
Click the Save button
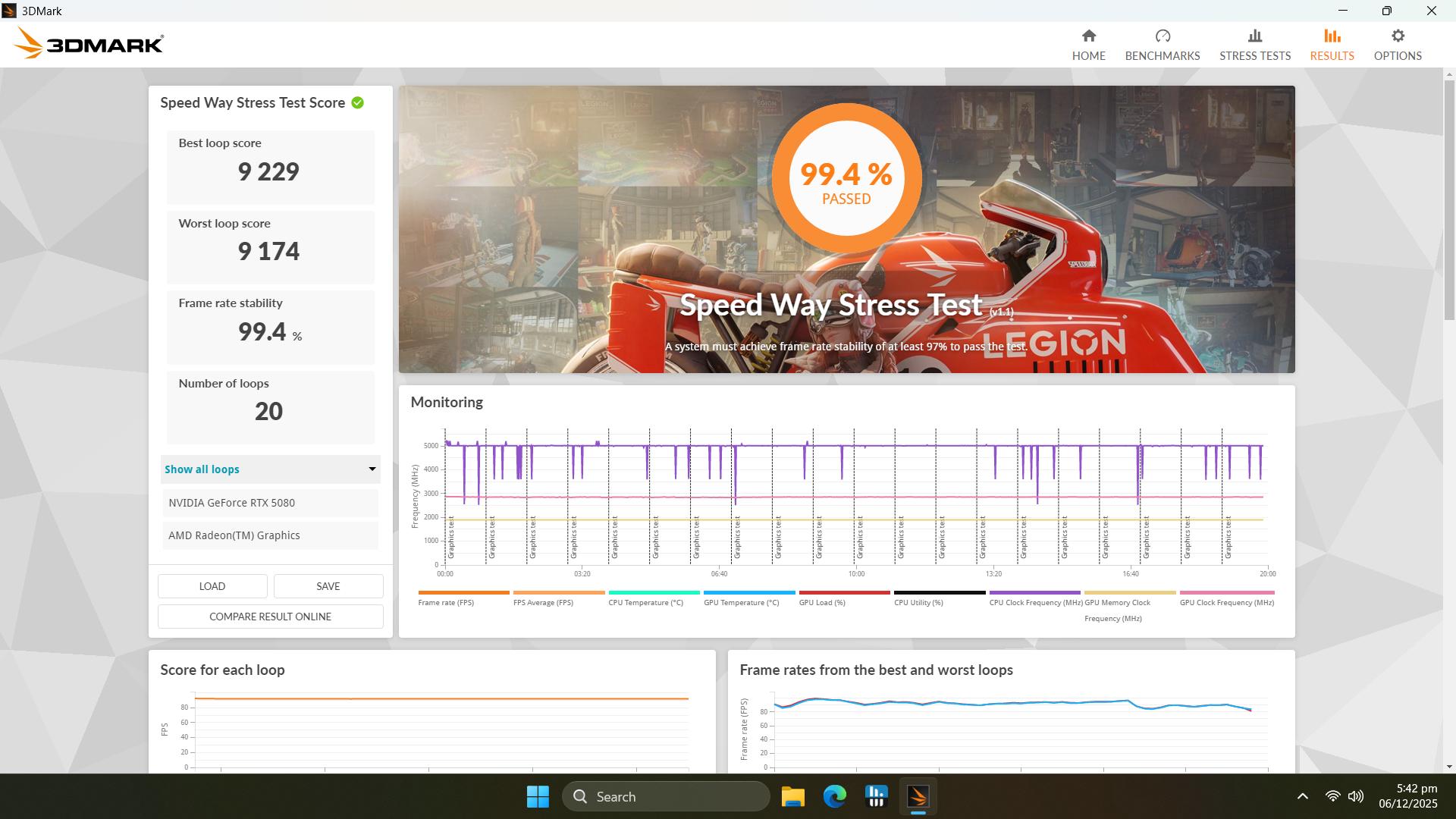point(328,586)
